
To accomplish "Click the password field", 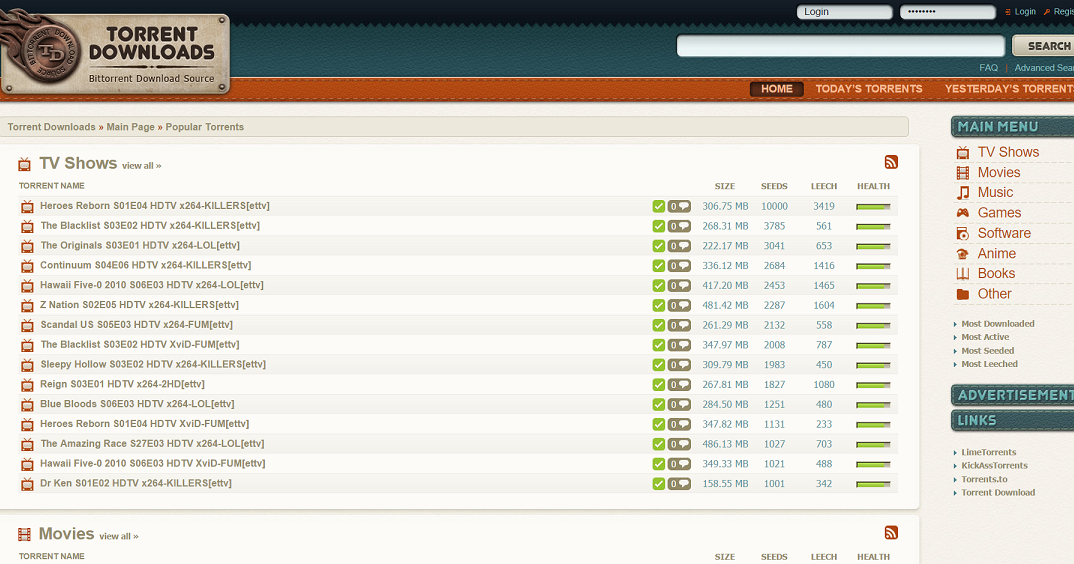I will click(x=947, y=12).
